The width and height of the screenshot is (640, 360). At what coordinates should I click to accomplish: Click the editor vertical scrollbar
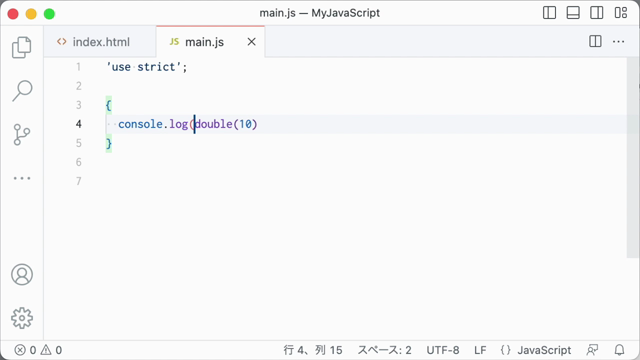tap(633, 158)
